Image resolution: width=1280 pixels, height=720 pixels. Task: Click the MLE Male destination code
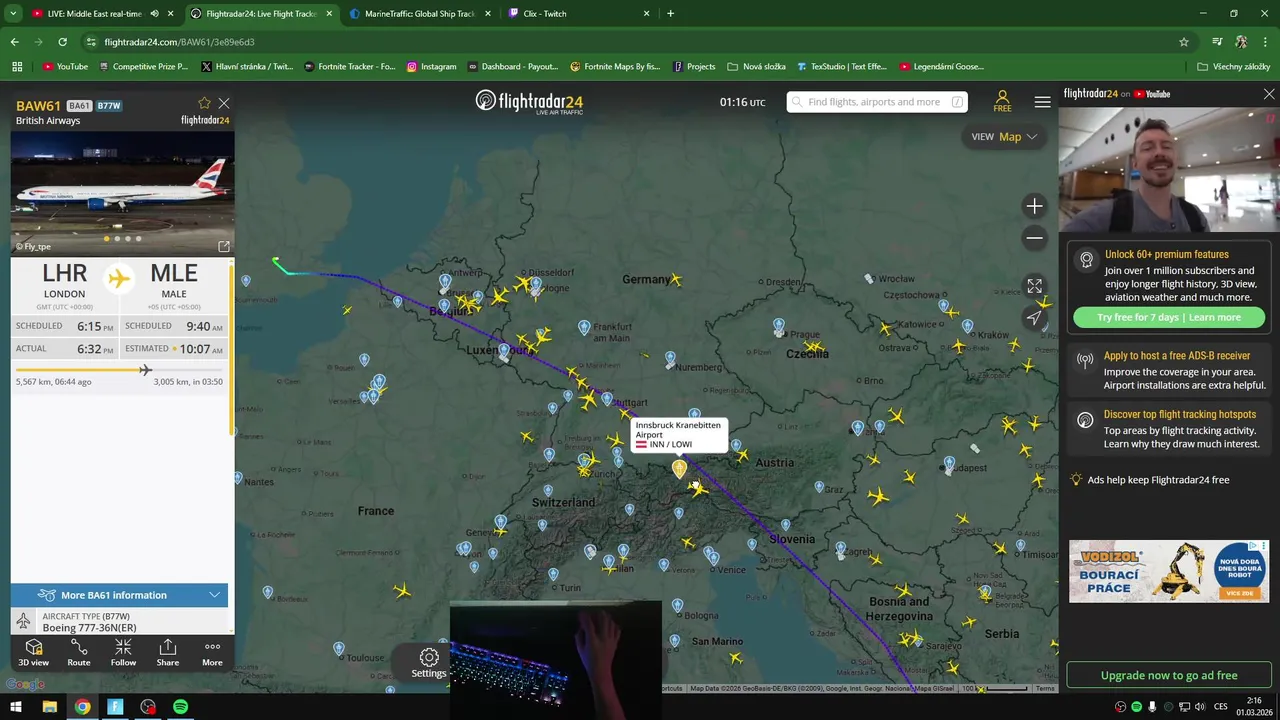(174, 273)
